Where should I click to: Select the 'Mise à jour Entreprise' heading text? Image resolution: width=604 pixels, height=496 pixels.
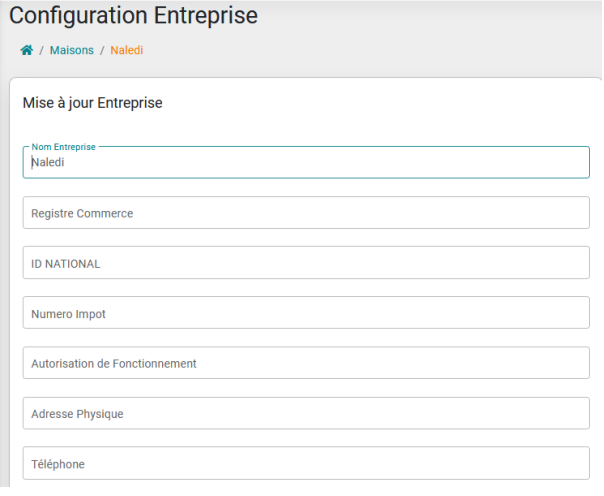click(92, 103)
